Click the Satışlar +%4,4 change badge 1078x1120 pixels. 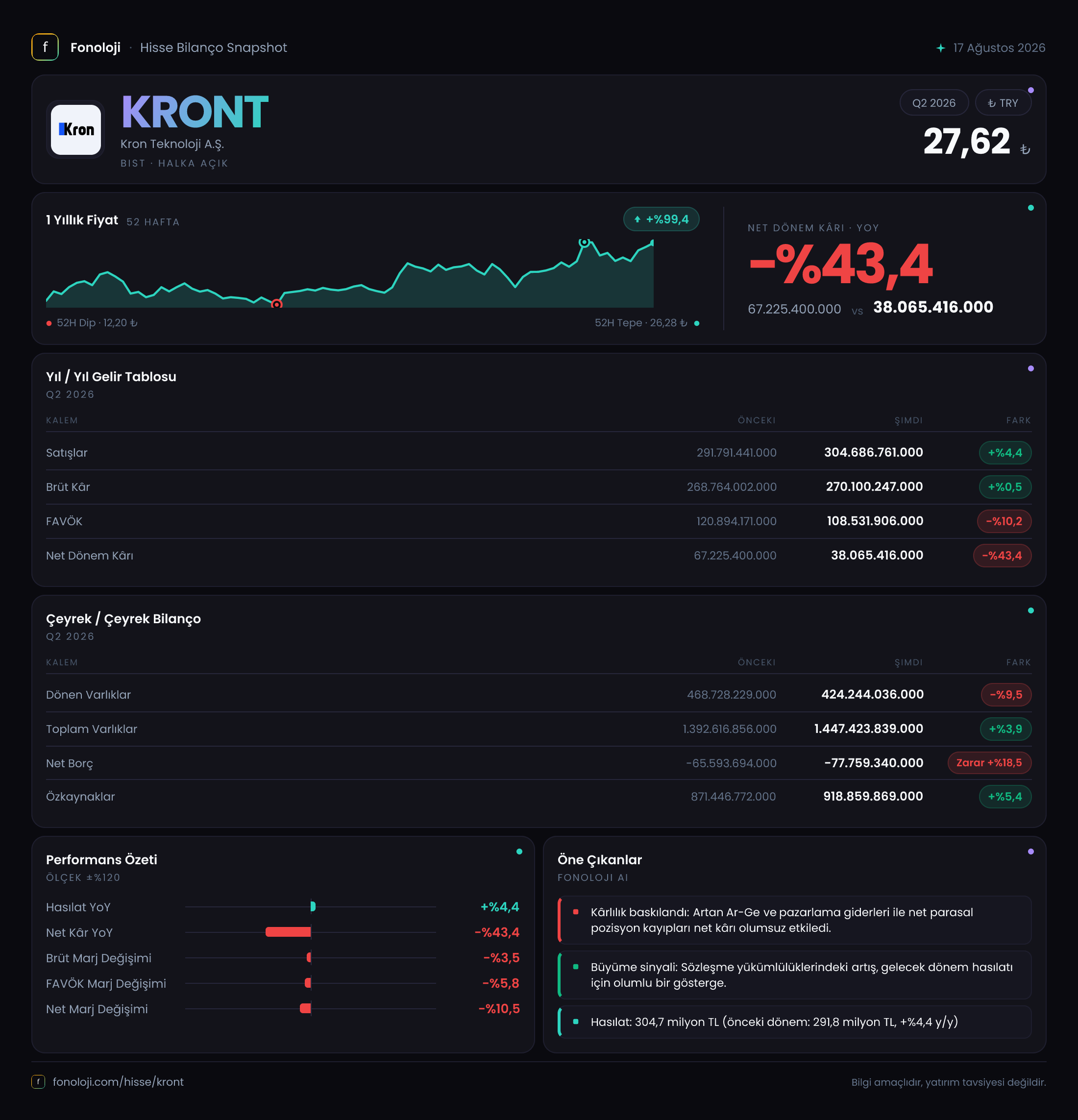1005,453
